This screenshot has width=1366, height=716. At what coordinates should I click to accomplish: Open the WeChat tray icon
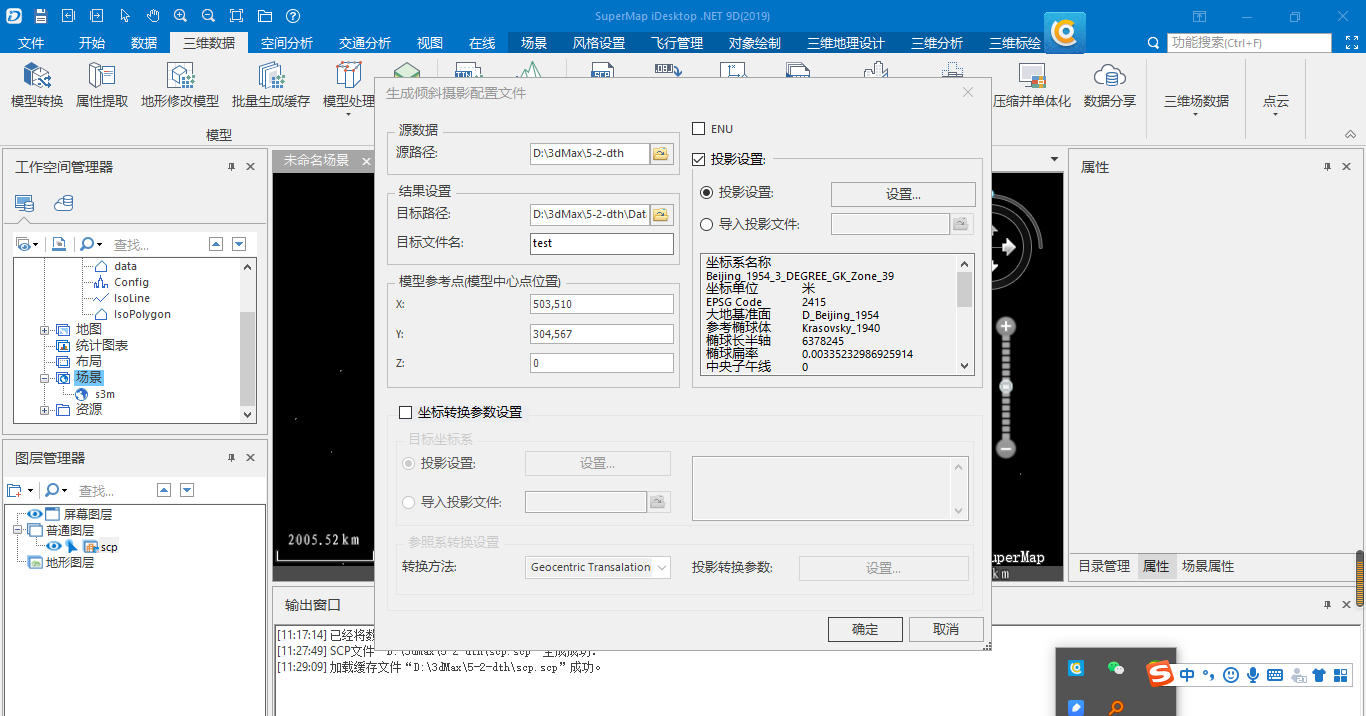(x=1115, y=668)
